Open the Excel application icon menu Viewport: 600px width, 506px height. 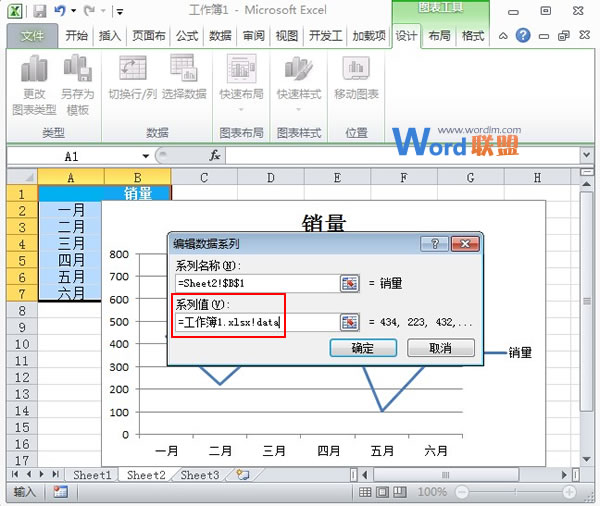tap(15, 11)
